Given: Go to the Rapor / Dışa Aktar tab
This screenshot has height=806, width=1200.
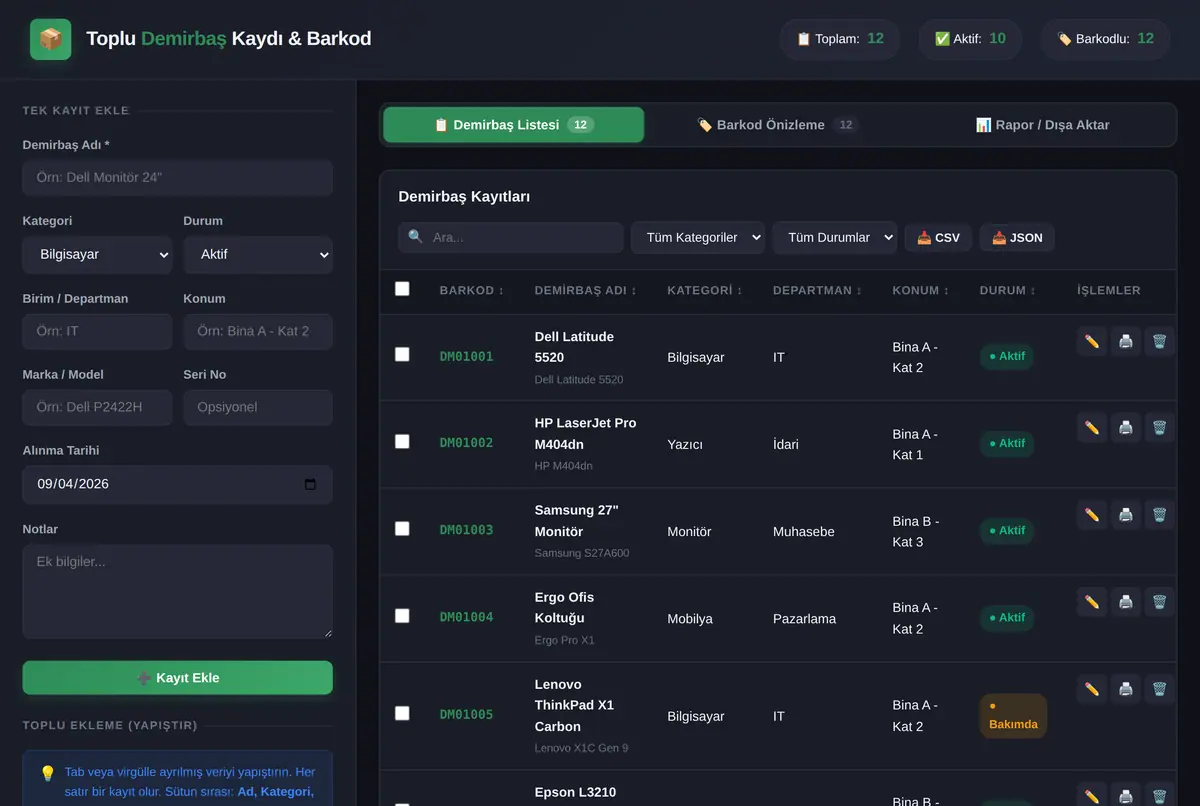Looking at the screenshot, I should 1043,125.
